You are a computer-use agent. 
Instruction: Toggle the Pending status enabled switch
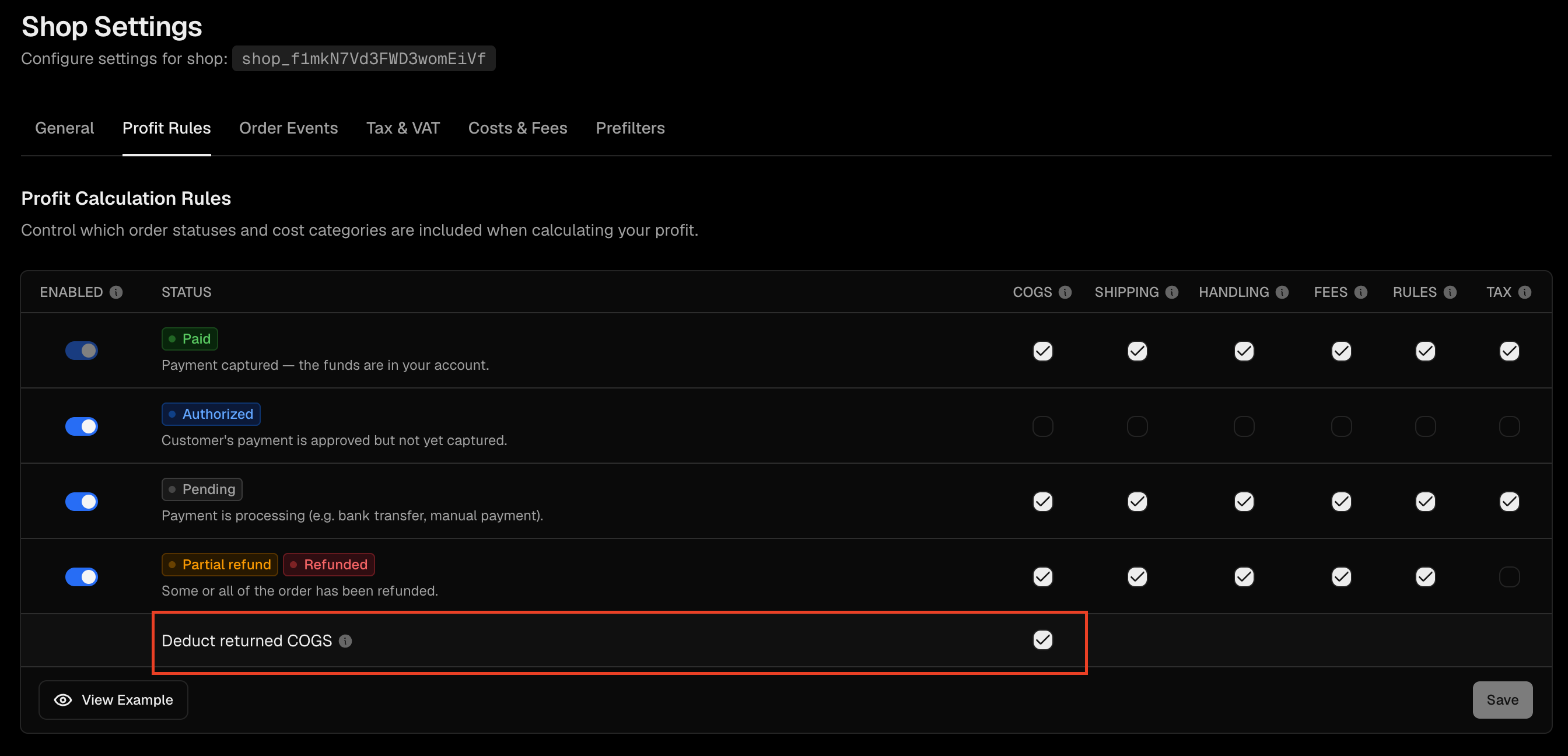[x=82, y=502]
